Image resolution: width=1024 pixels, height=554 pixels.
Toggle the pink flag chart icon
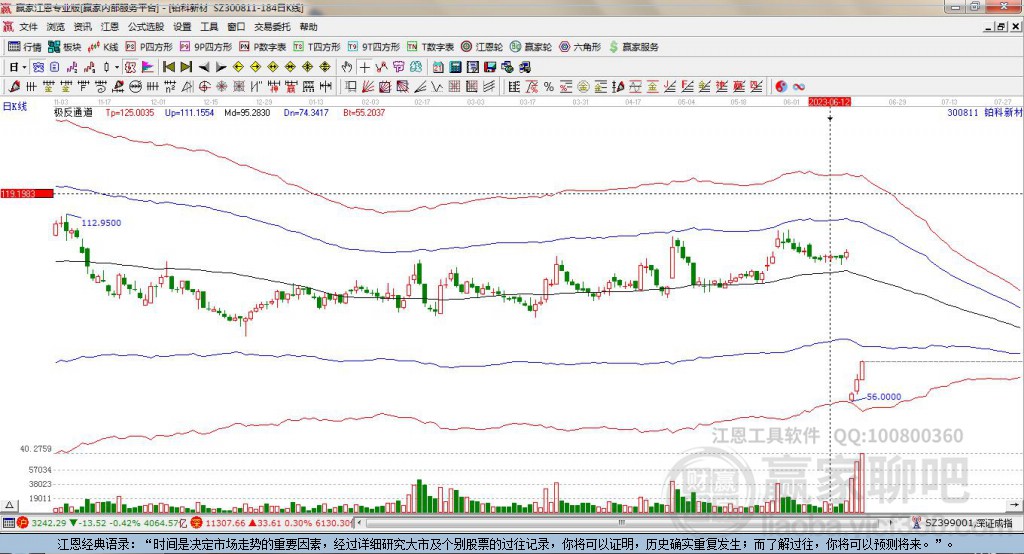point(148,67)
